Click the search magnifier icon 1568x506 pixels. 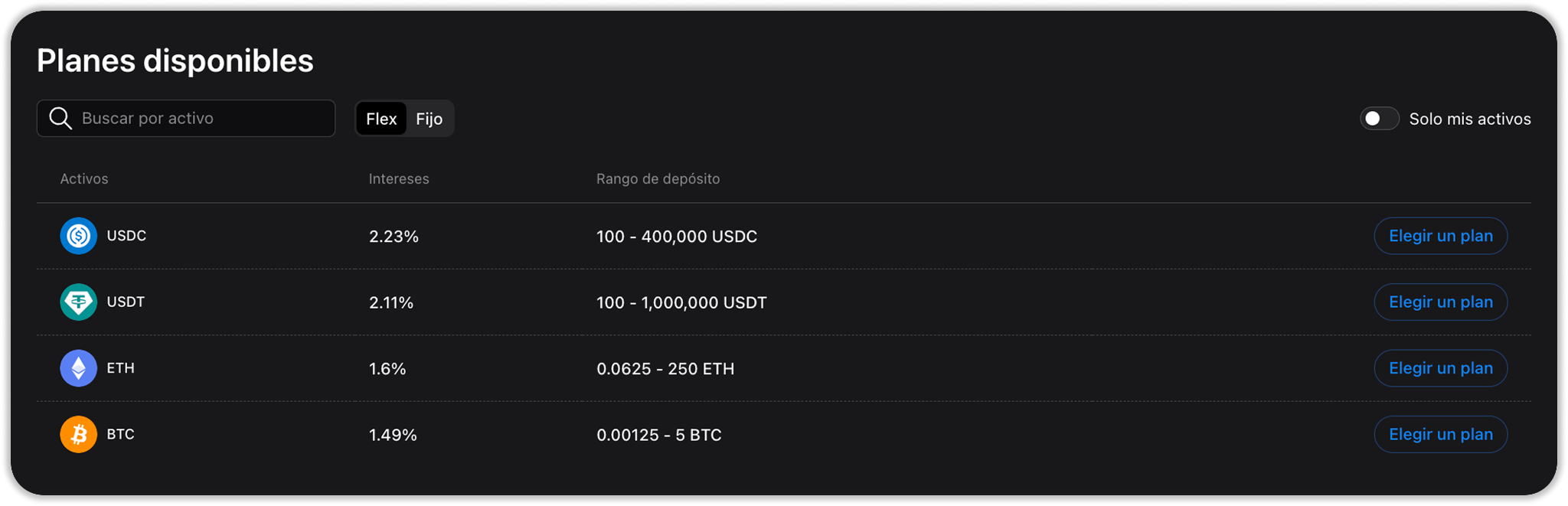click(x=60, y=119)
